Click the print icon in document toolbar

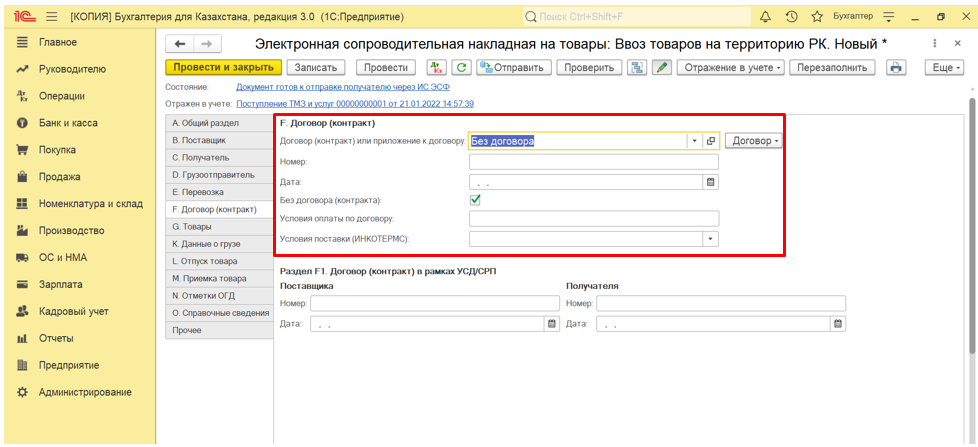pos(896,67)
